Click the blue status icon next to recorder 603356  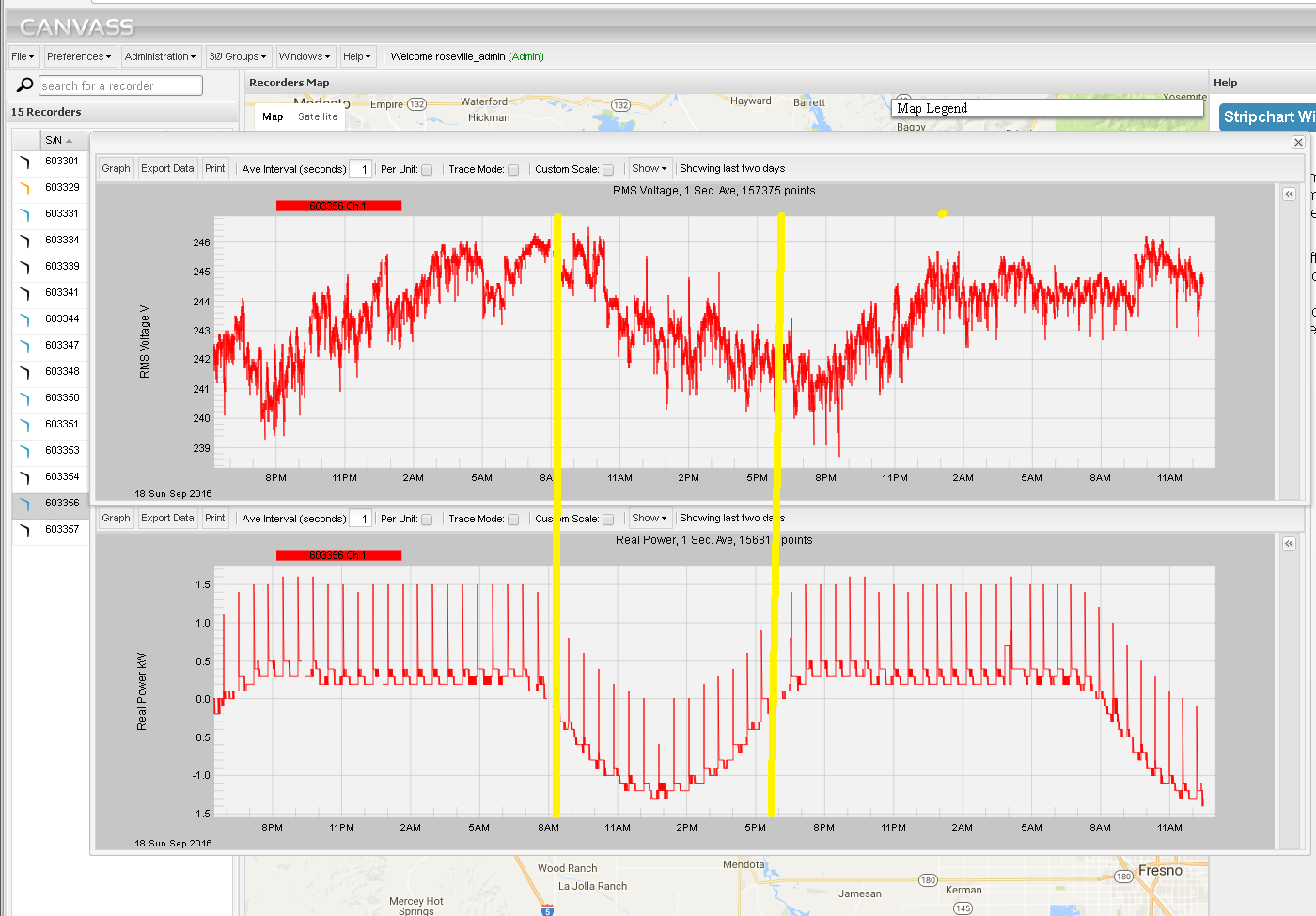point(25,503)
